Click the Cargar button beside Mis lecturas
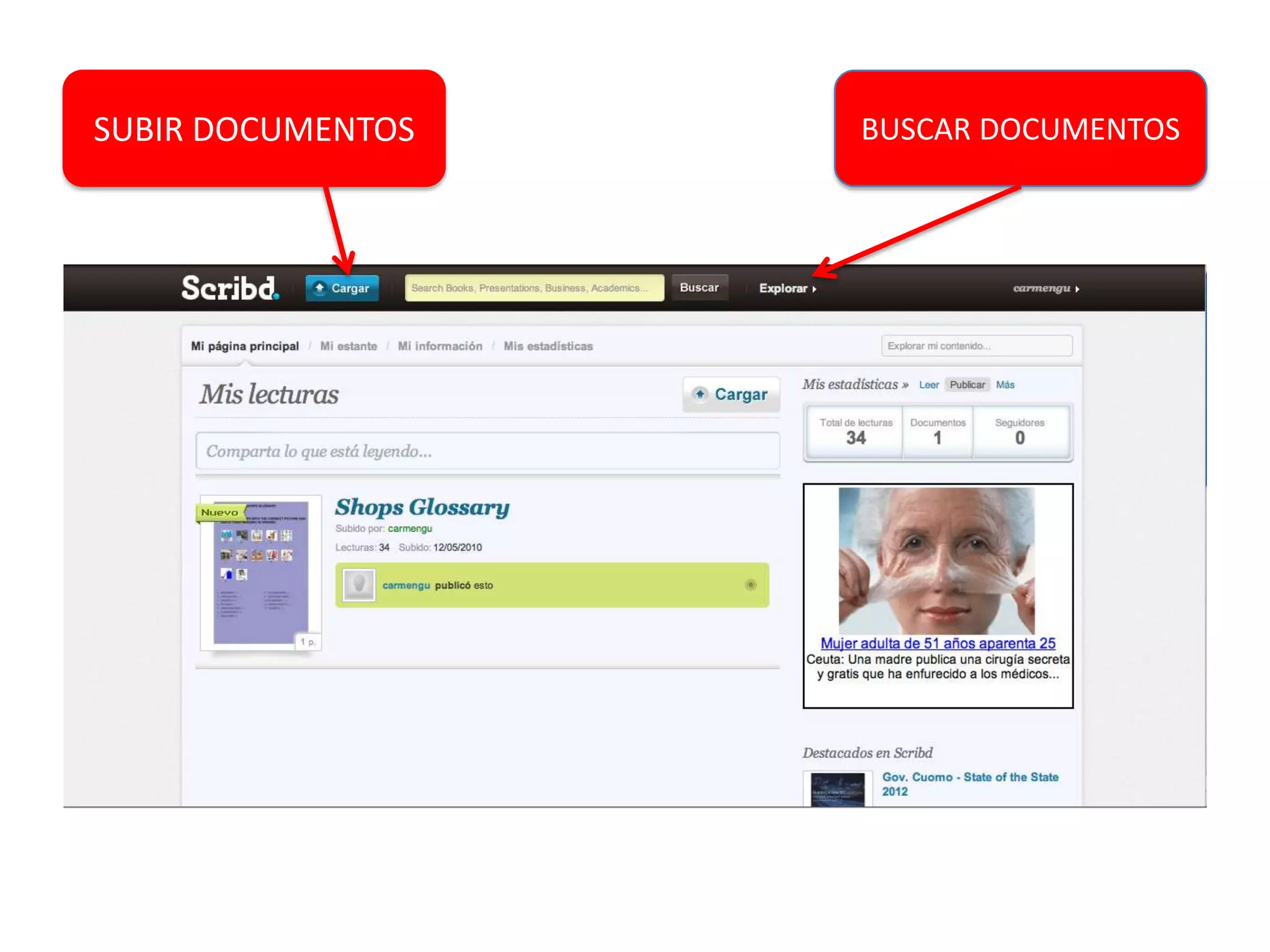Screen dimensions: 1270x952 click(731, 394)
